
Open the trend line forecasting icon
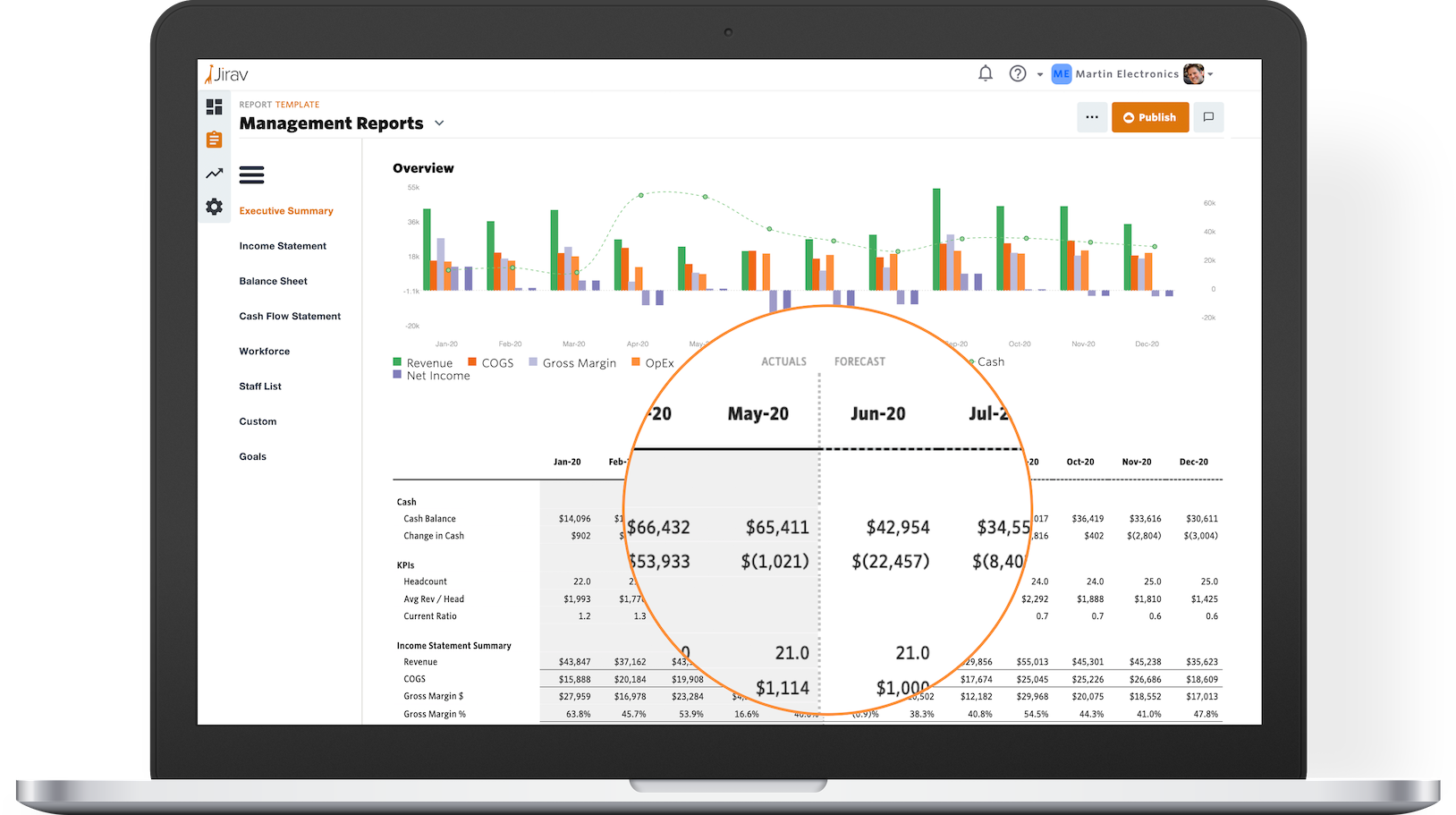coord(214,174)
